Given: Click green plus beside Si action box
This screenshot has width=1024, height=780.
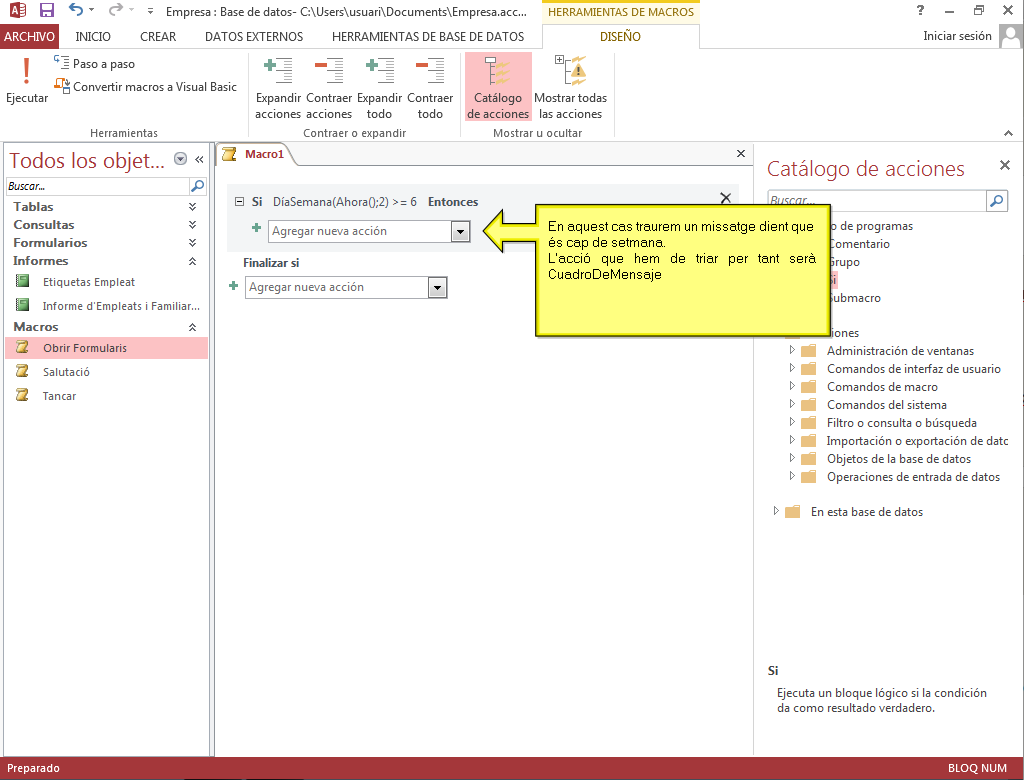Looking at the screenshot, I should coord(257,228).
